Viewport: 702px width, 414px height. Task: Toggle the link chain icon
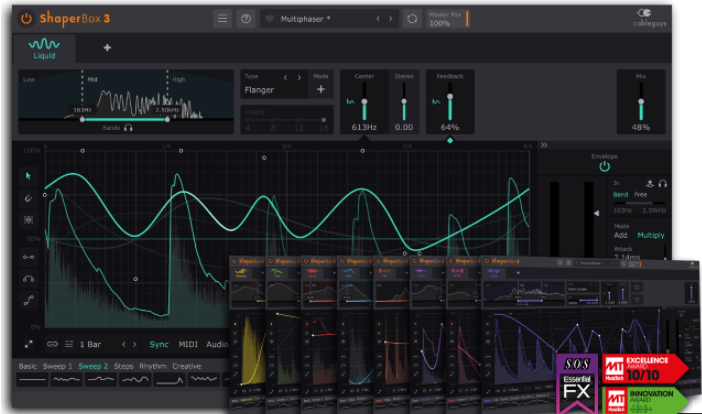coord(52,344)
